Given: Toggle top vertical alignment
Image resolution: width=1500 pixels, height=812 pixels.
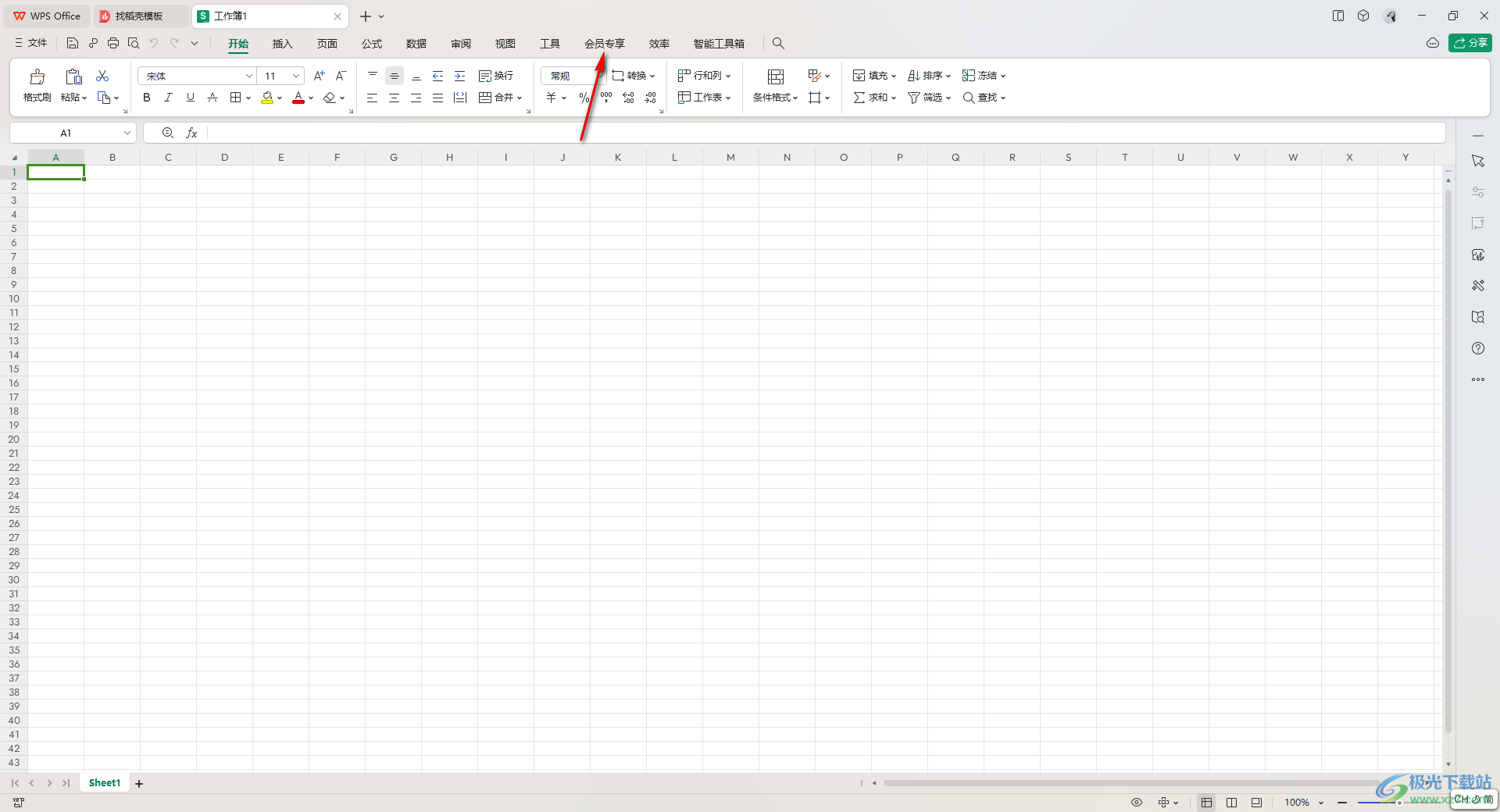Looking at the screenshot, I should (x=373, y=76).
